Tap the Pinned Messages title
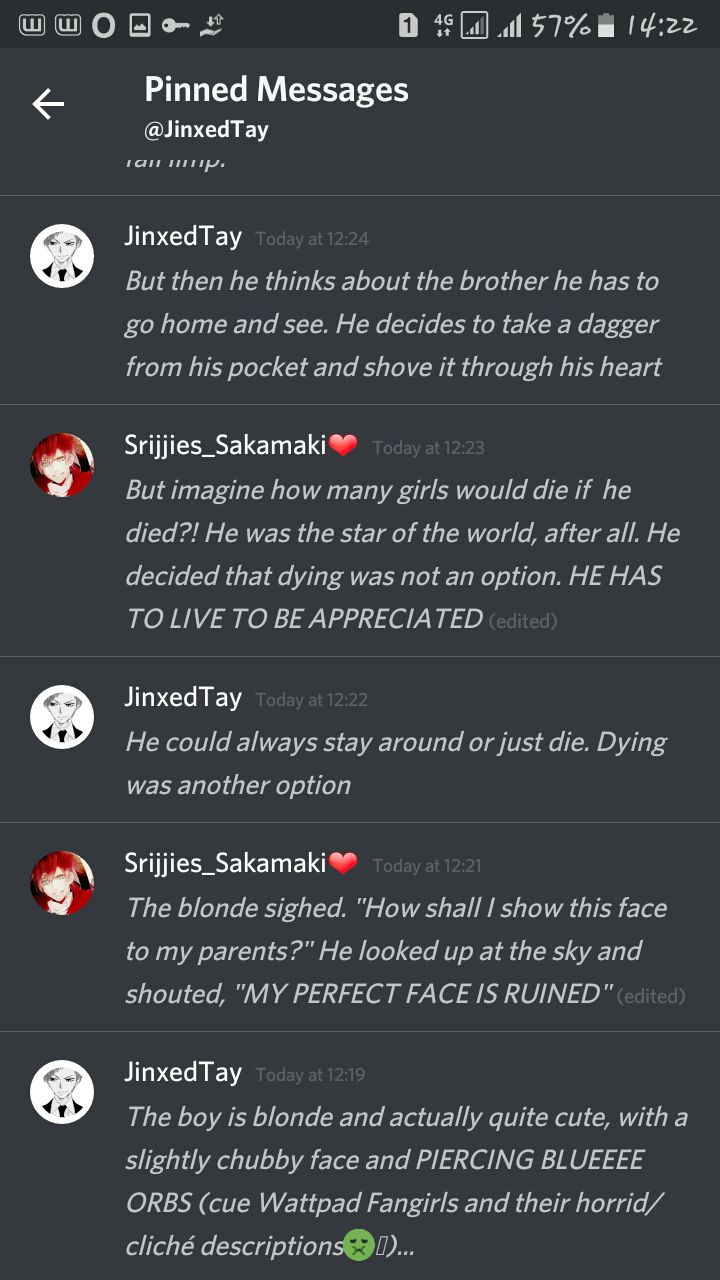Screen dimensions: 720x1280 pyautogui.click(x=276, y=89)
